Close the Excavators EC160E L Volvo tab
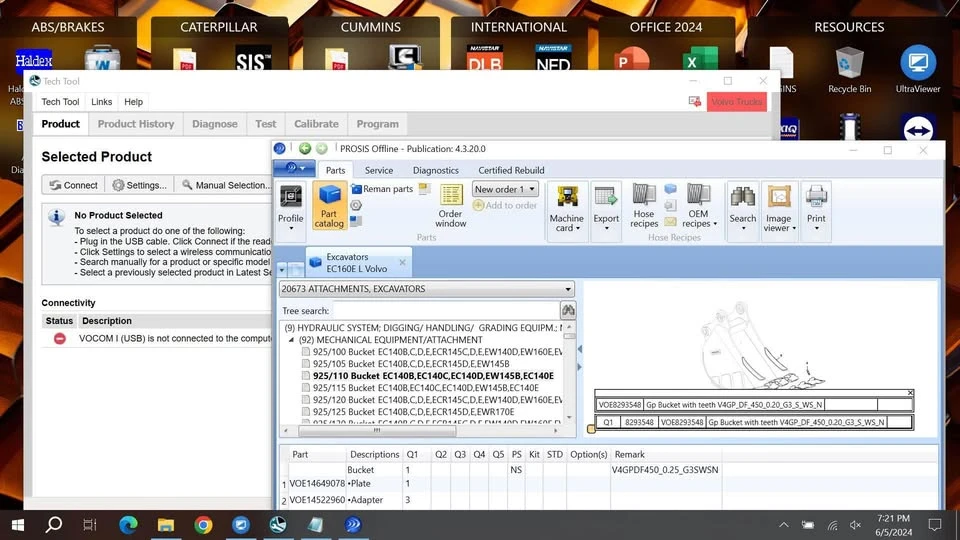Viewport: 960px width, 540px height. [x=402, y=262]
